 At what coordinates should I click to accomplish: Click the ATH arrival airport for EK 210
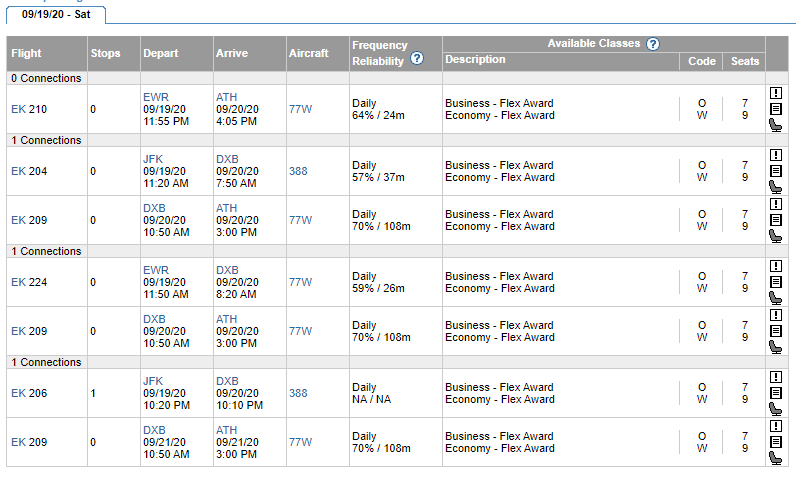[226, 97]
